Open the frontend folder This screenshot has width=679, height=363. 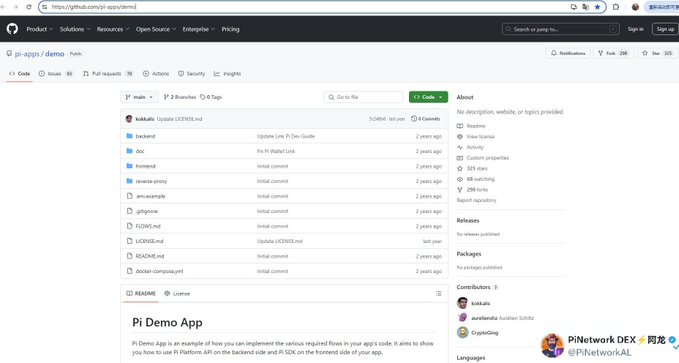[146, 166]
